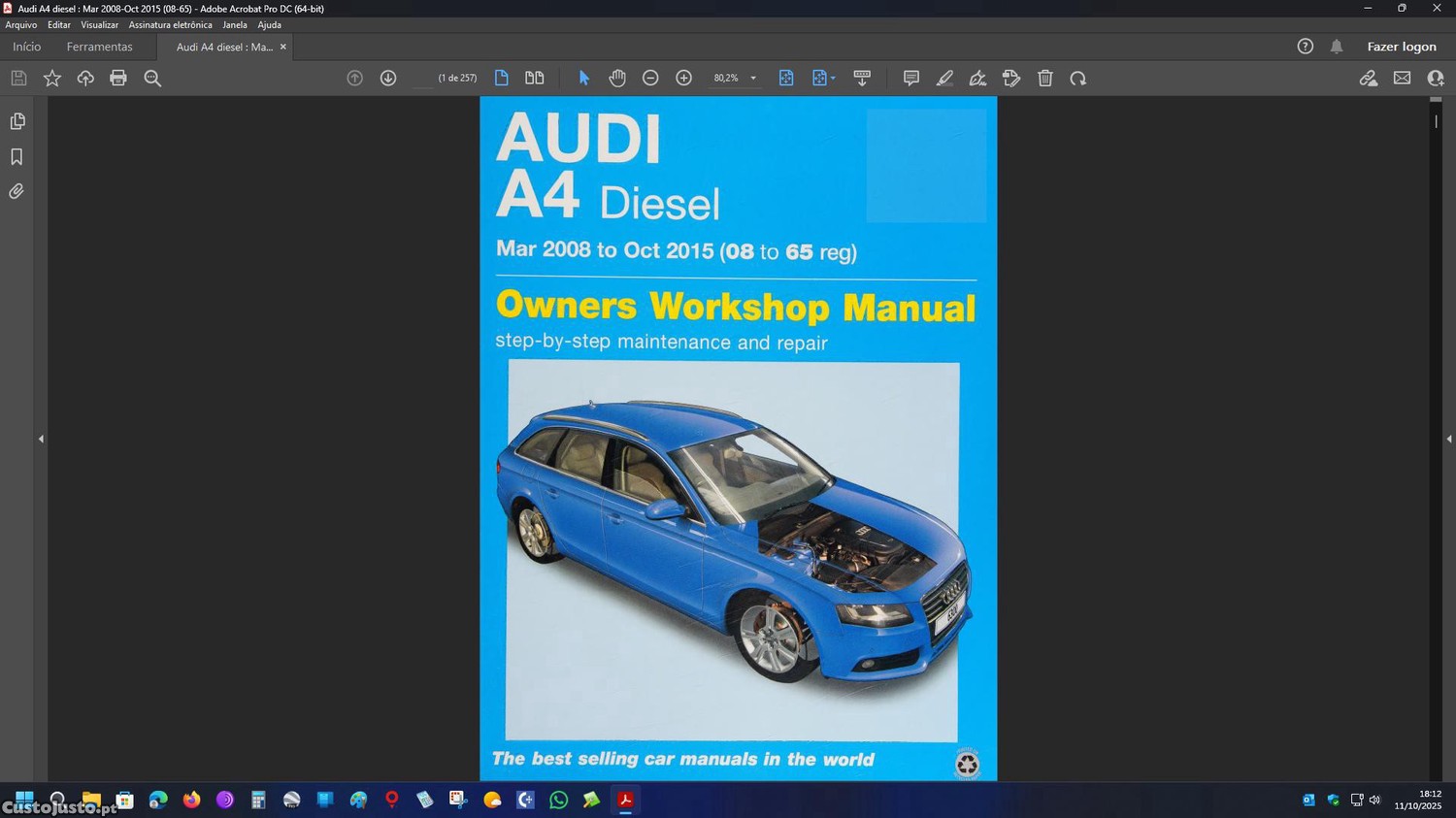Click the print file icon
Screen dimensions: 1456x818
pos(118,79)
